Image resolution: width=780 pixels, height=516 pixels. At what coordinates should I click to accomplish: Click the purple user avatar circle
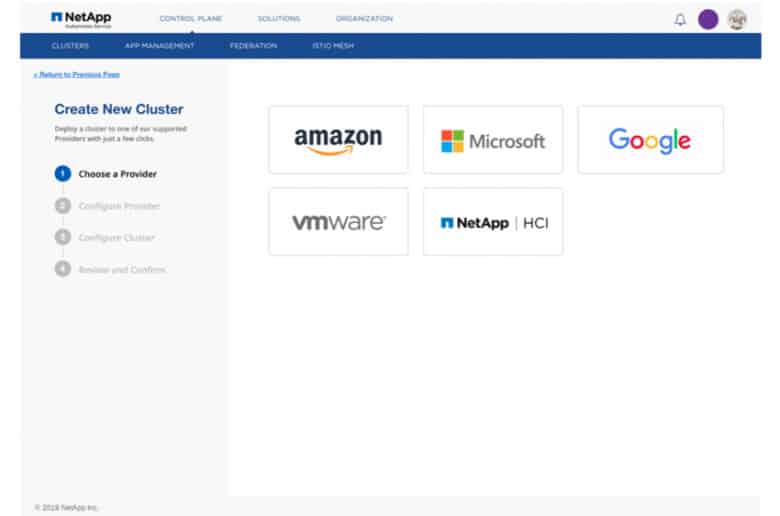(708, 19)
